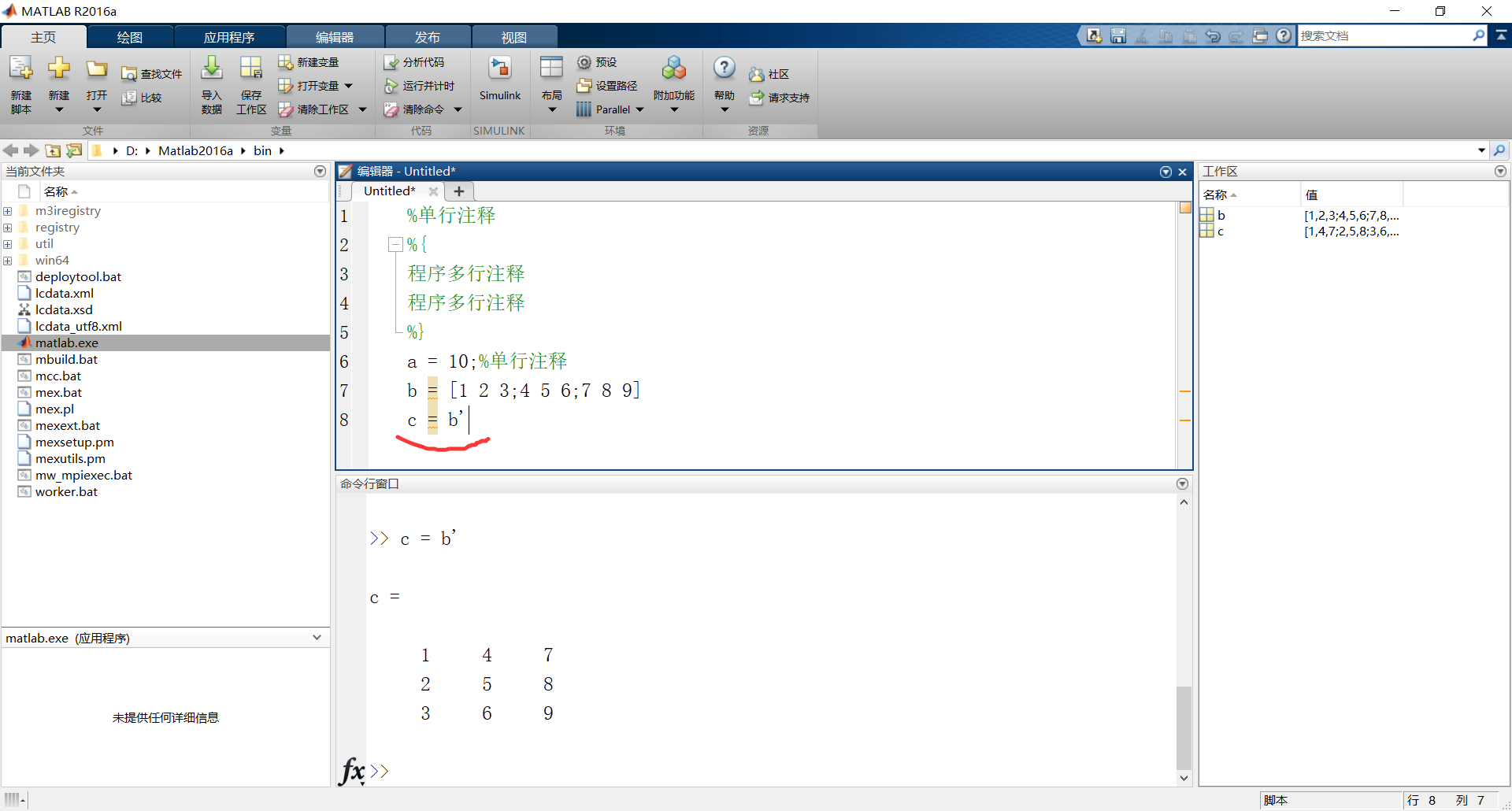Screen dimensions: 1512x811
Task: Click the New (新建) plus icon
Action: (59, 69)
